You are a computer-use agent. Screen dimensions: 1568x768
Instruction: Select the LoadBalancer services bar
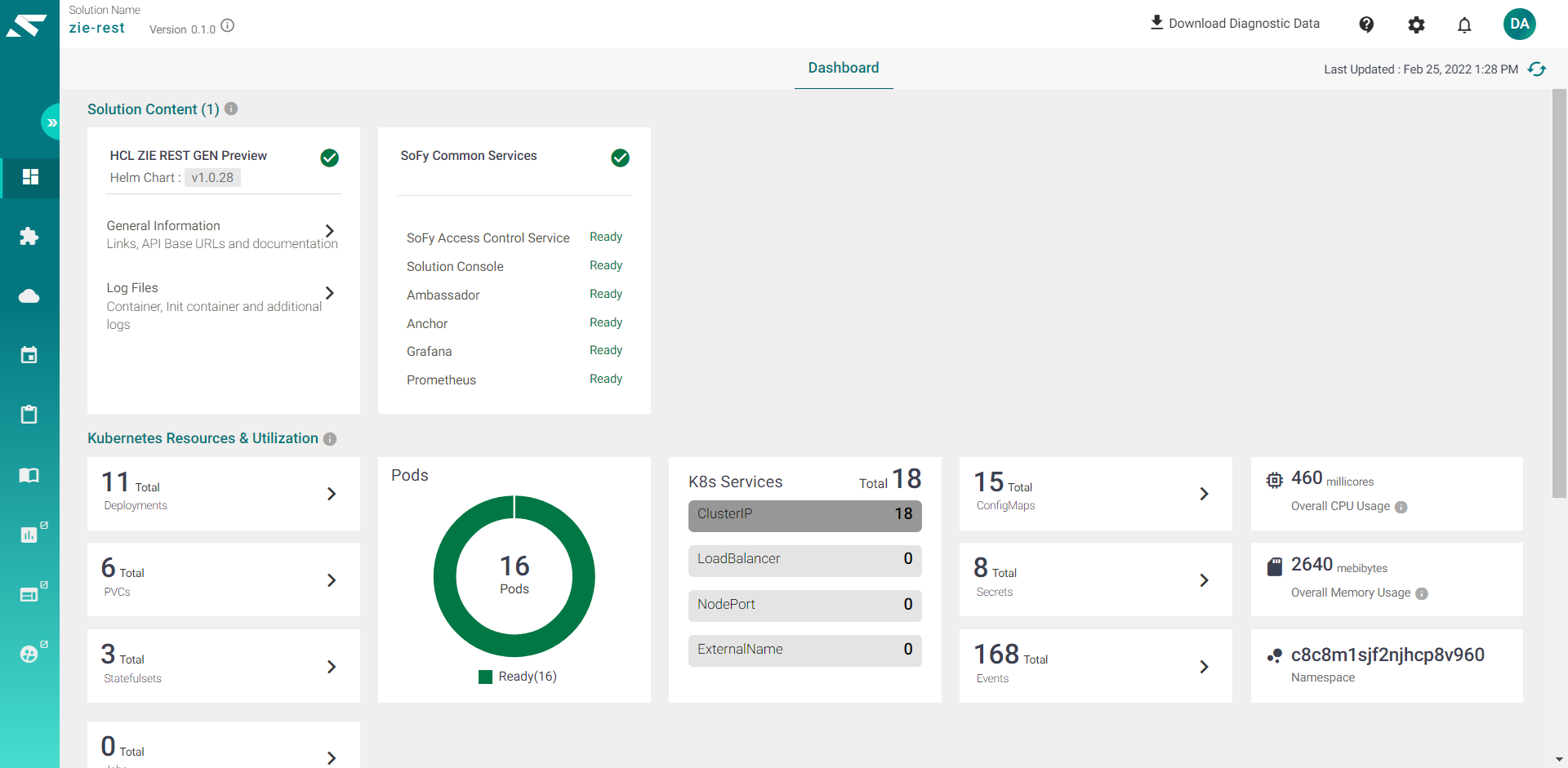805,561
